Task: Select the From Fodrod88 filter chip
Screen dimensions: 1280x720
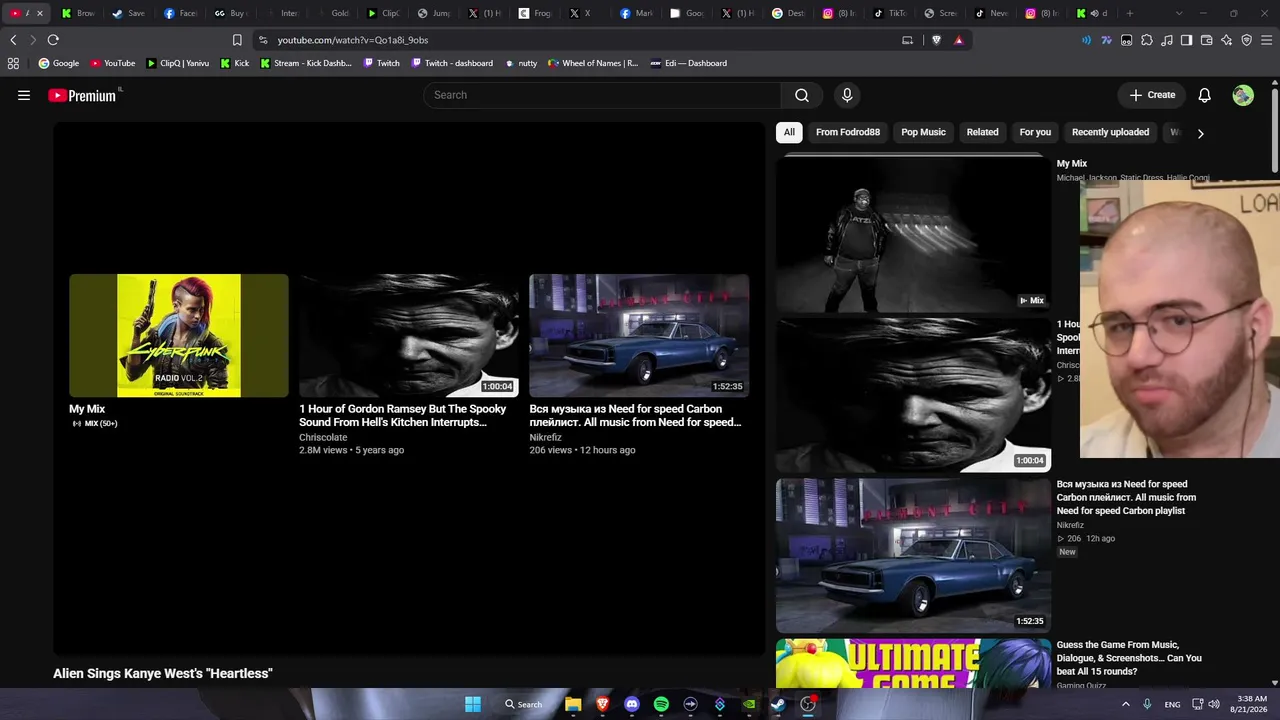Action: click(848, 132)
